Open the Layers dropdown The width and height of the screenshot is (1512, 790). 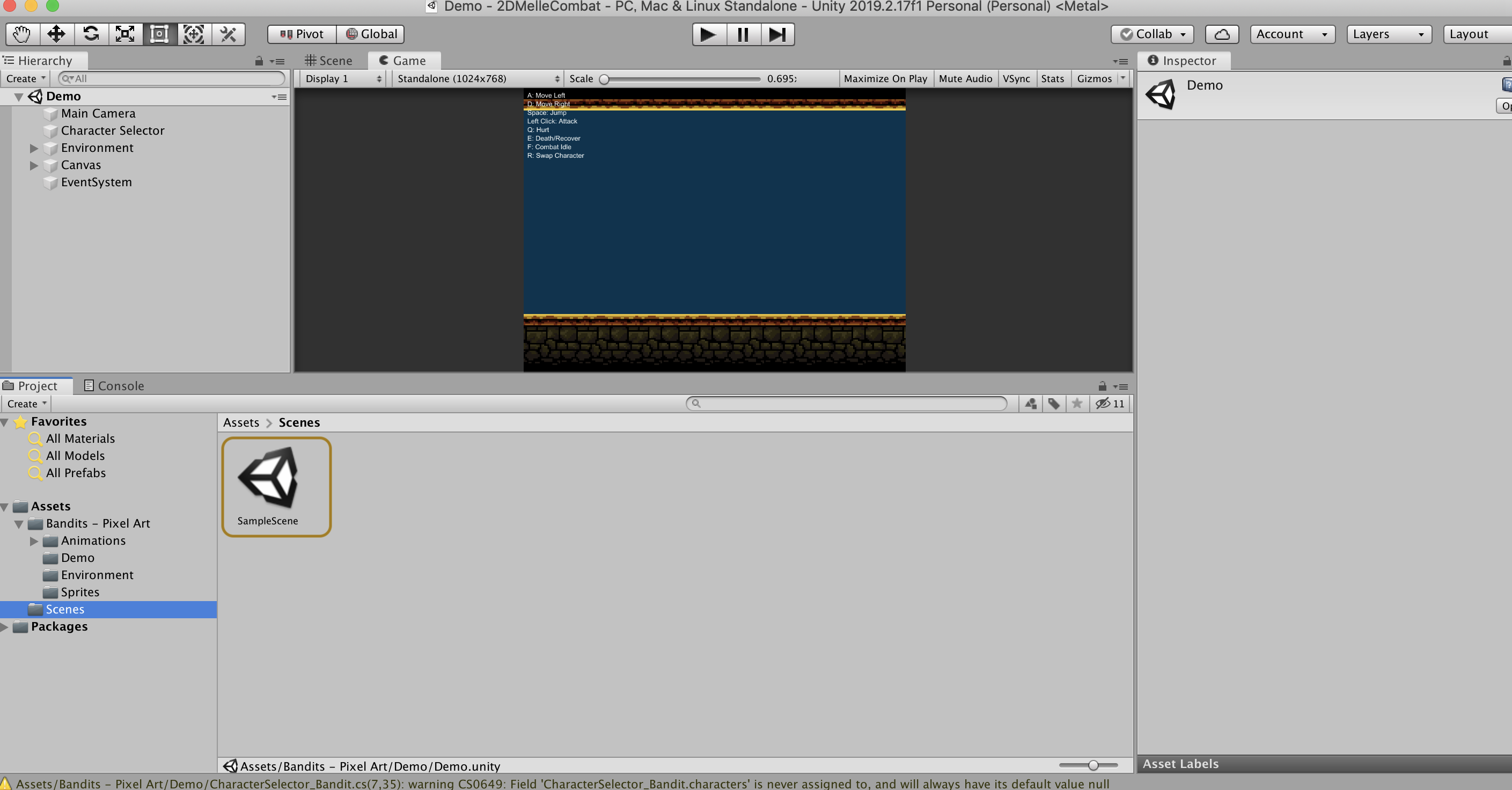1388,34
